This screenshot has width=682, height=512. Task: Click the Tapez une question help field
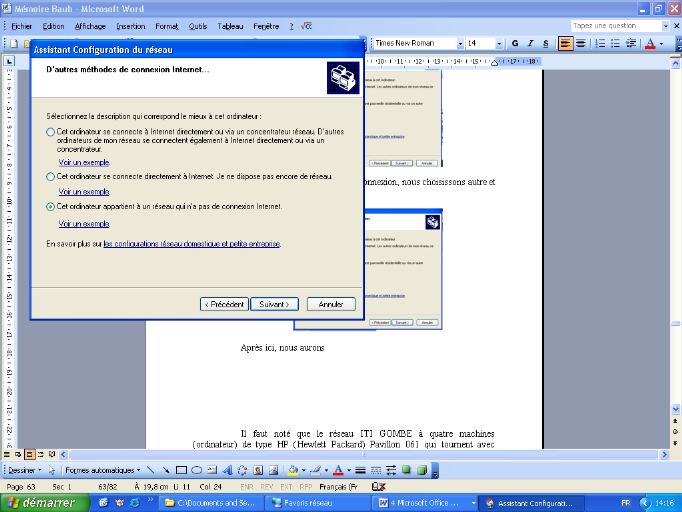click(617, 26)
